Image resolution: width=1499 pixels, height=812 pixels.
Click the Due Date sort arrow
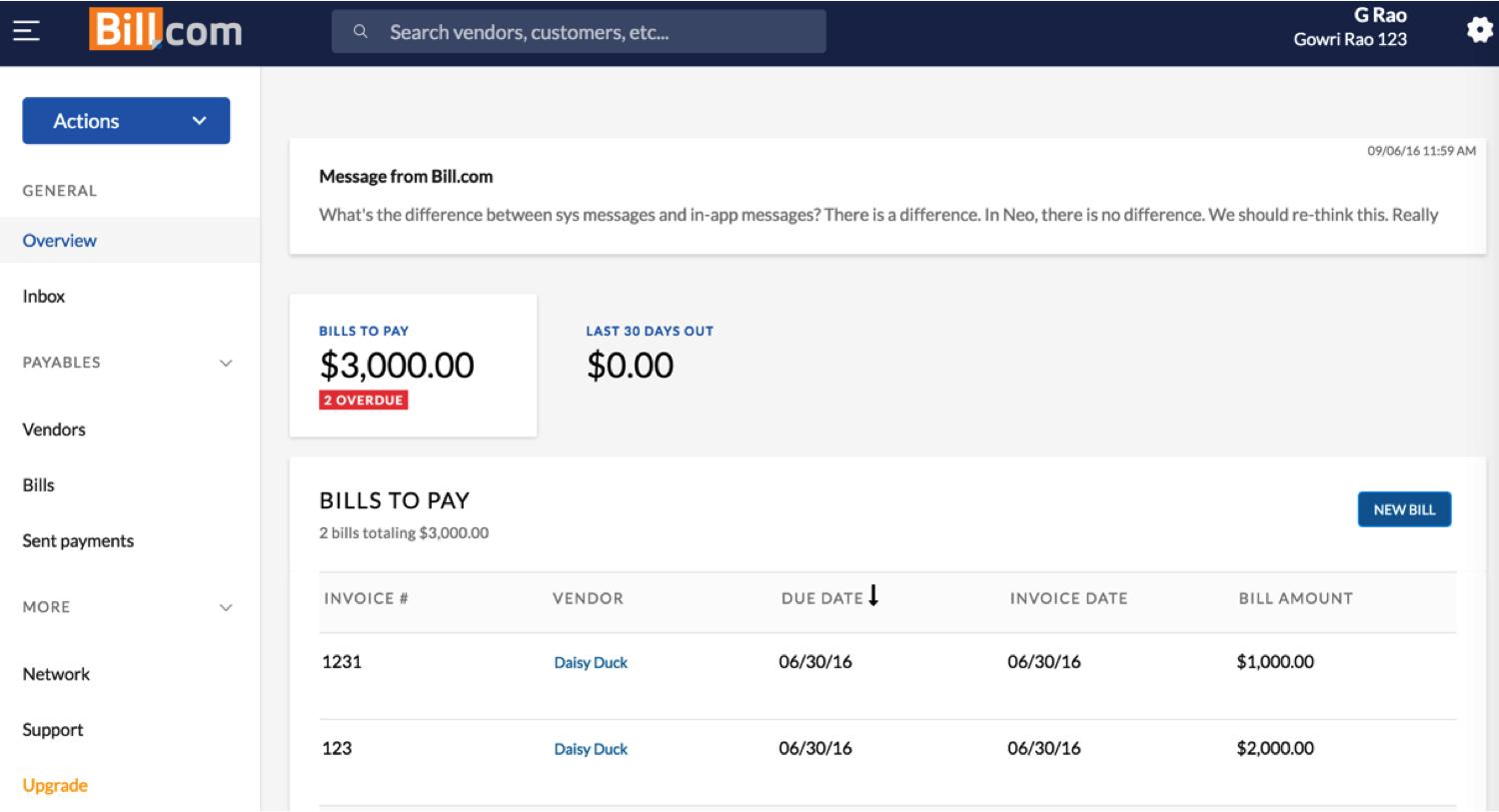point(873,596)
